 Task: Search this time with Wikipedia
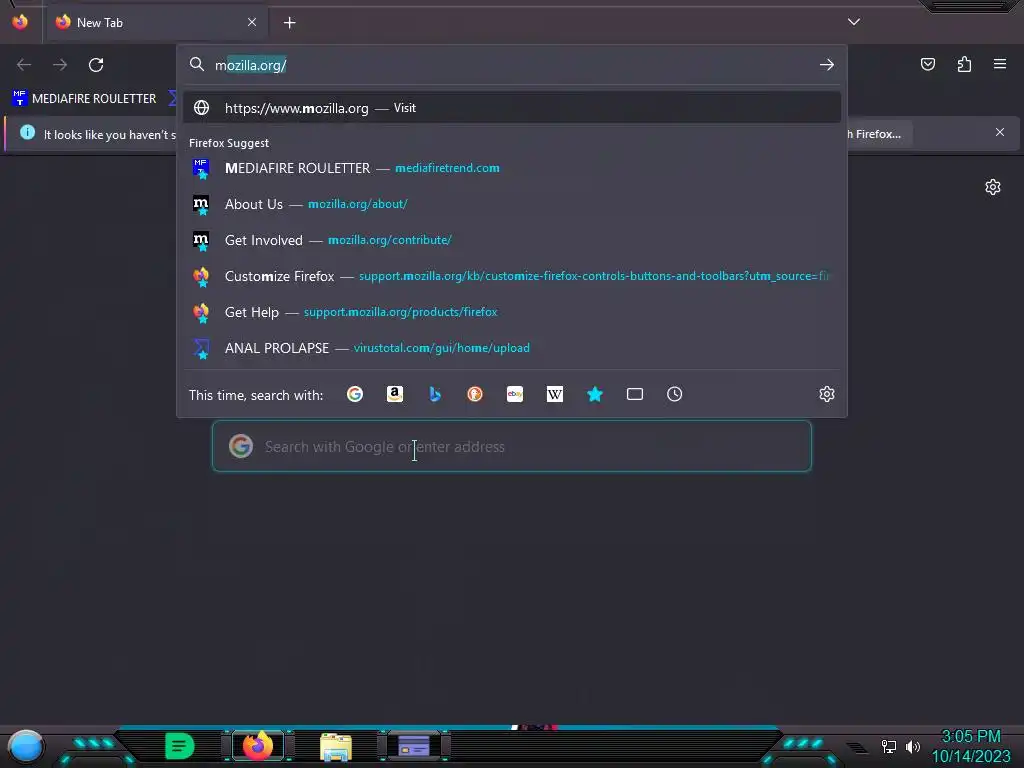point(554,394)
